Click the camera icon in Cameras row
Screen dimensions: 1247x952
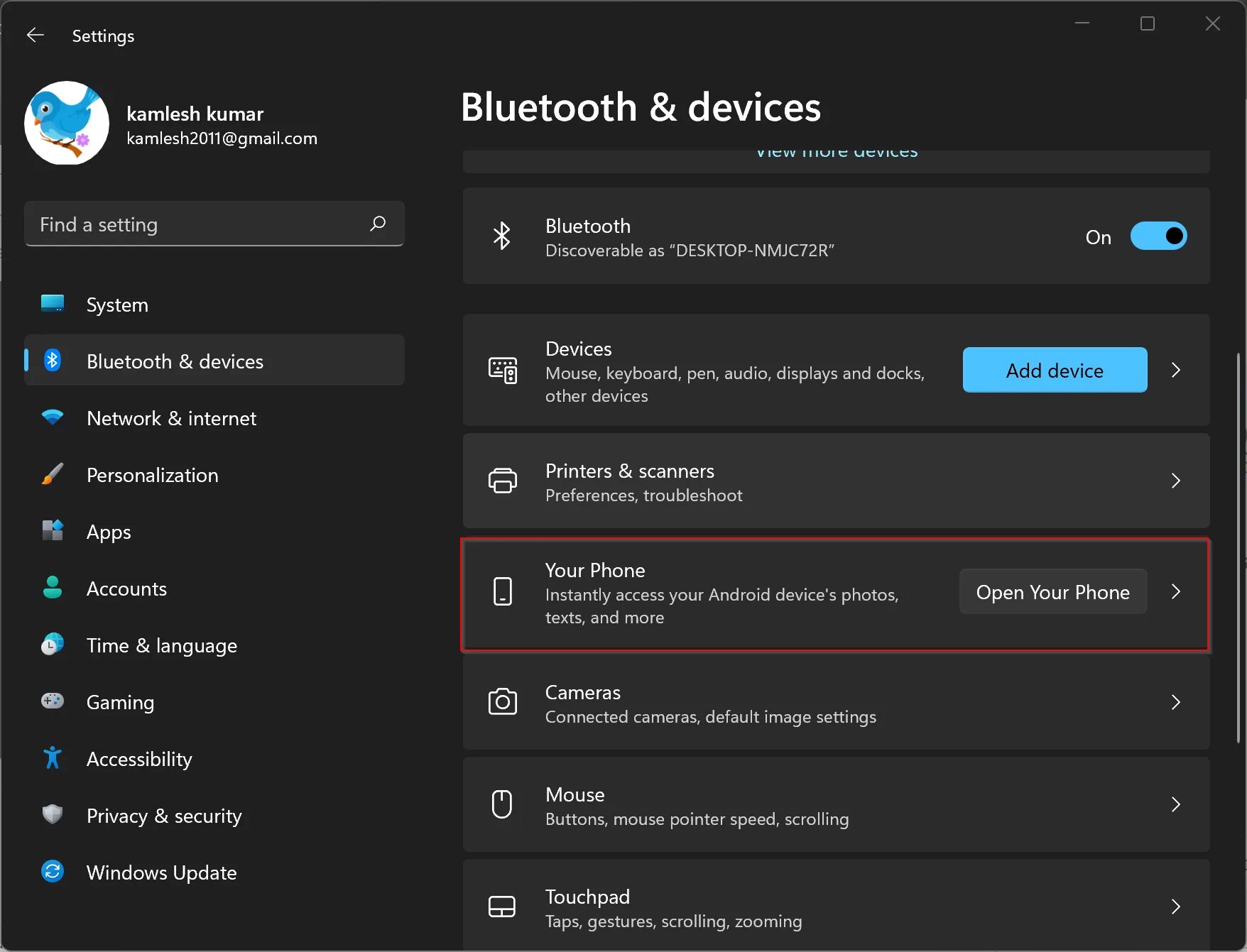[x=503, y=702]
